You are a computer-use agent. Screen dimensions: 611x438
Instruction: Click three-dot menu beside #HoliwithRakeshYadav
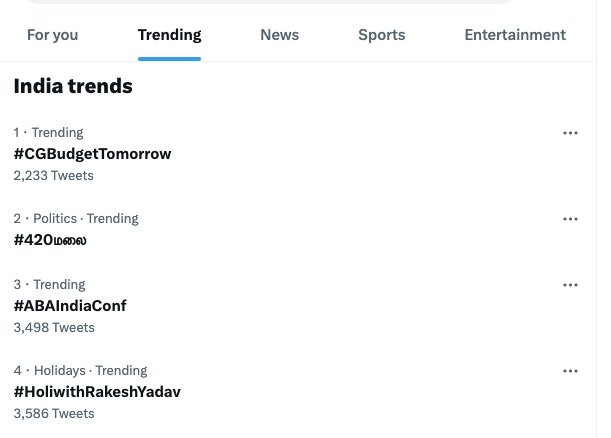570,371
